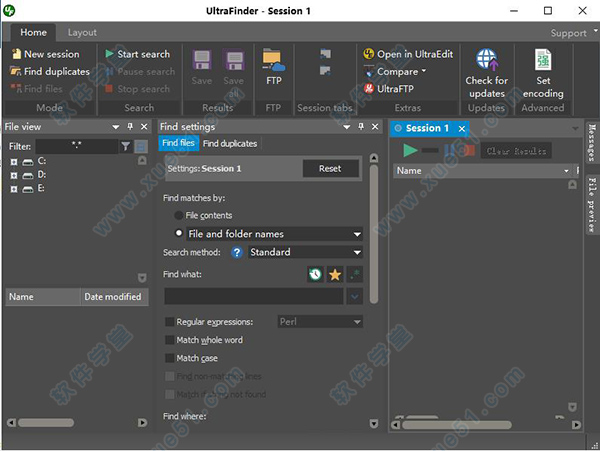Image resolution: width=600 pixels, height=451 pixels.
Task: Enable Match whole word checkbox
Action: pos(170,340)
